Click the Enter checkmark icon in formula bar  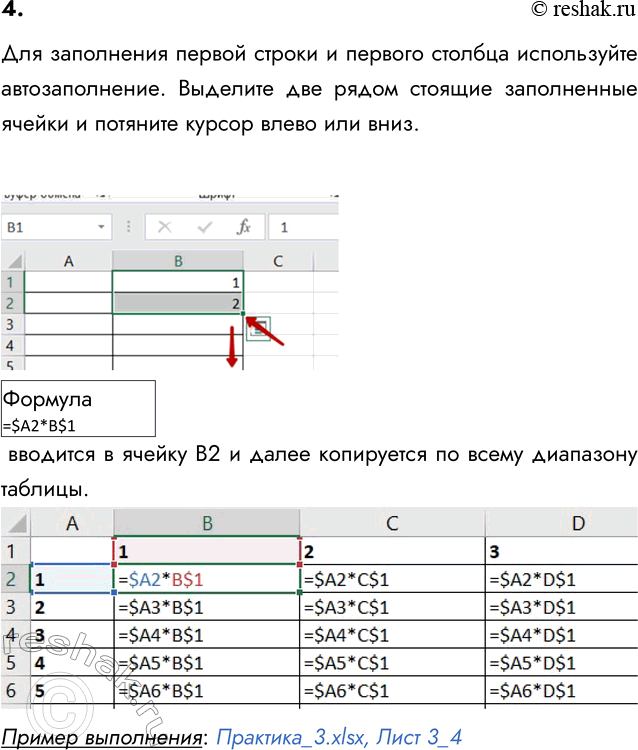(205, 227)
